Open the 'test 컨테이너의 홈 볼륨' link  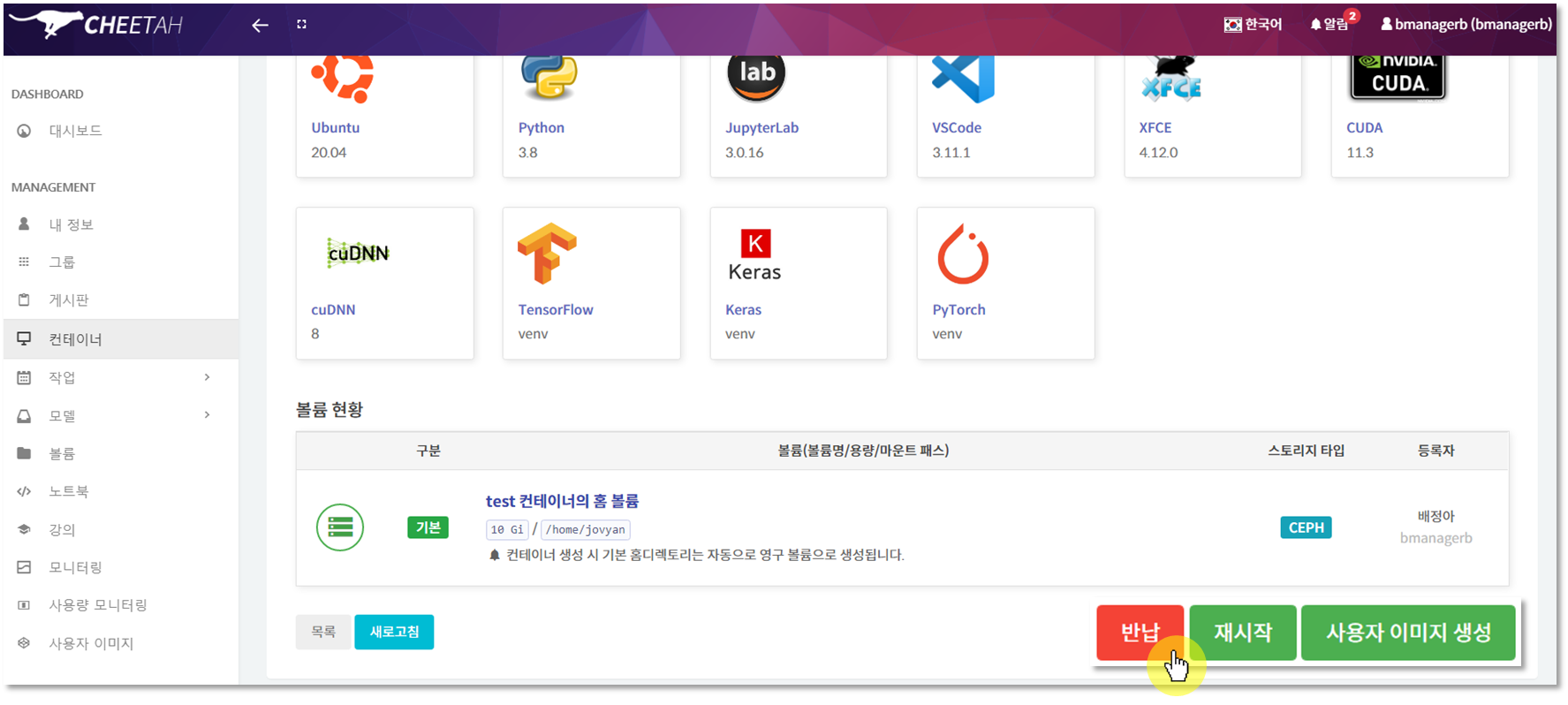coord(562,501)
